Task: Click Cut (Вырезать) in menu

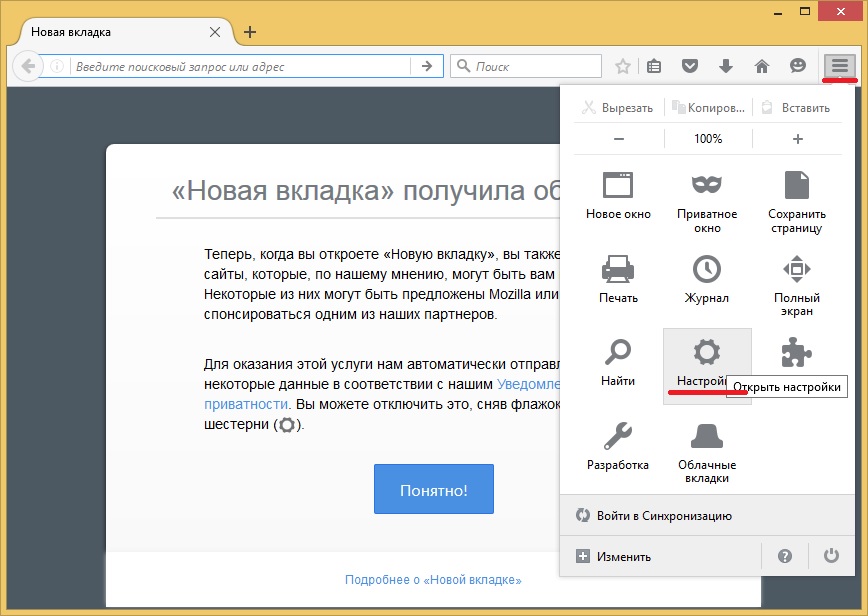Action: point(618,108)
